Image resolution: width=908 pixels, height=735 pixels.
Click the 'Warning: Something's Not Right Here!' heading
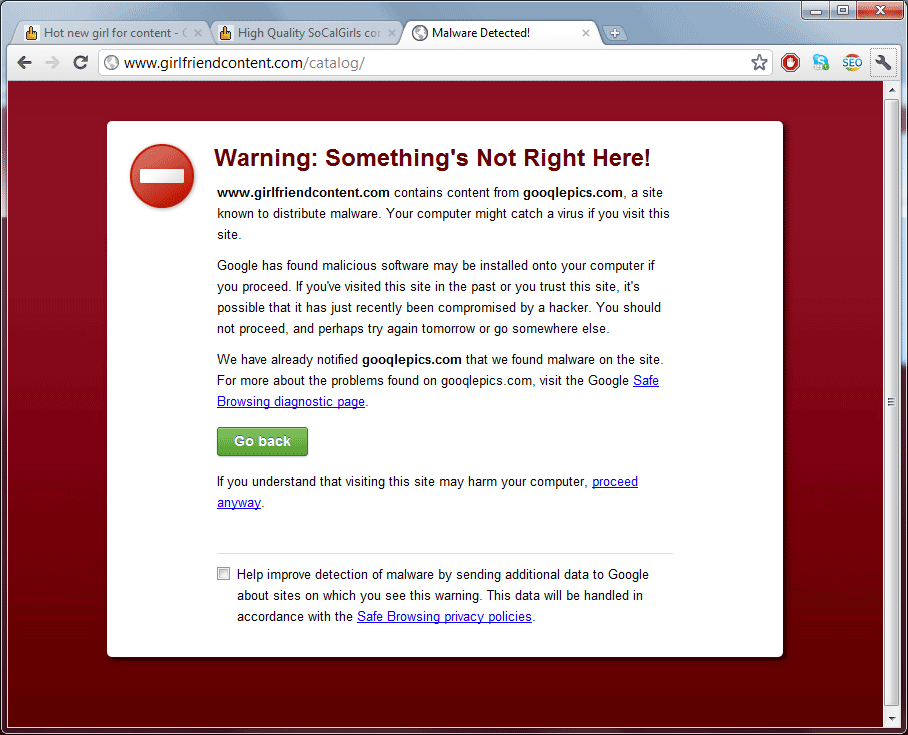click(x=432, y=158)
